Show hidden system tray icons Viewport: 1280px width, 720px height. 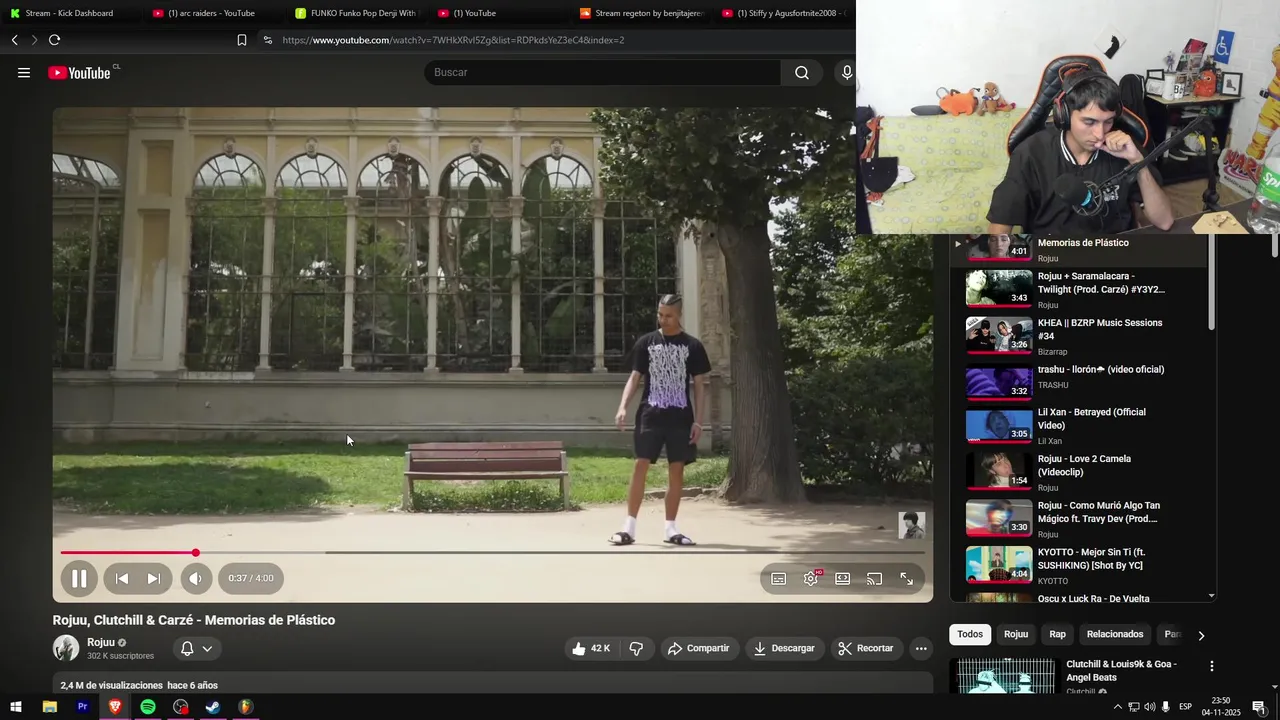(1117, 707)
